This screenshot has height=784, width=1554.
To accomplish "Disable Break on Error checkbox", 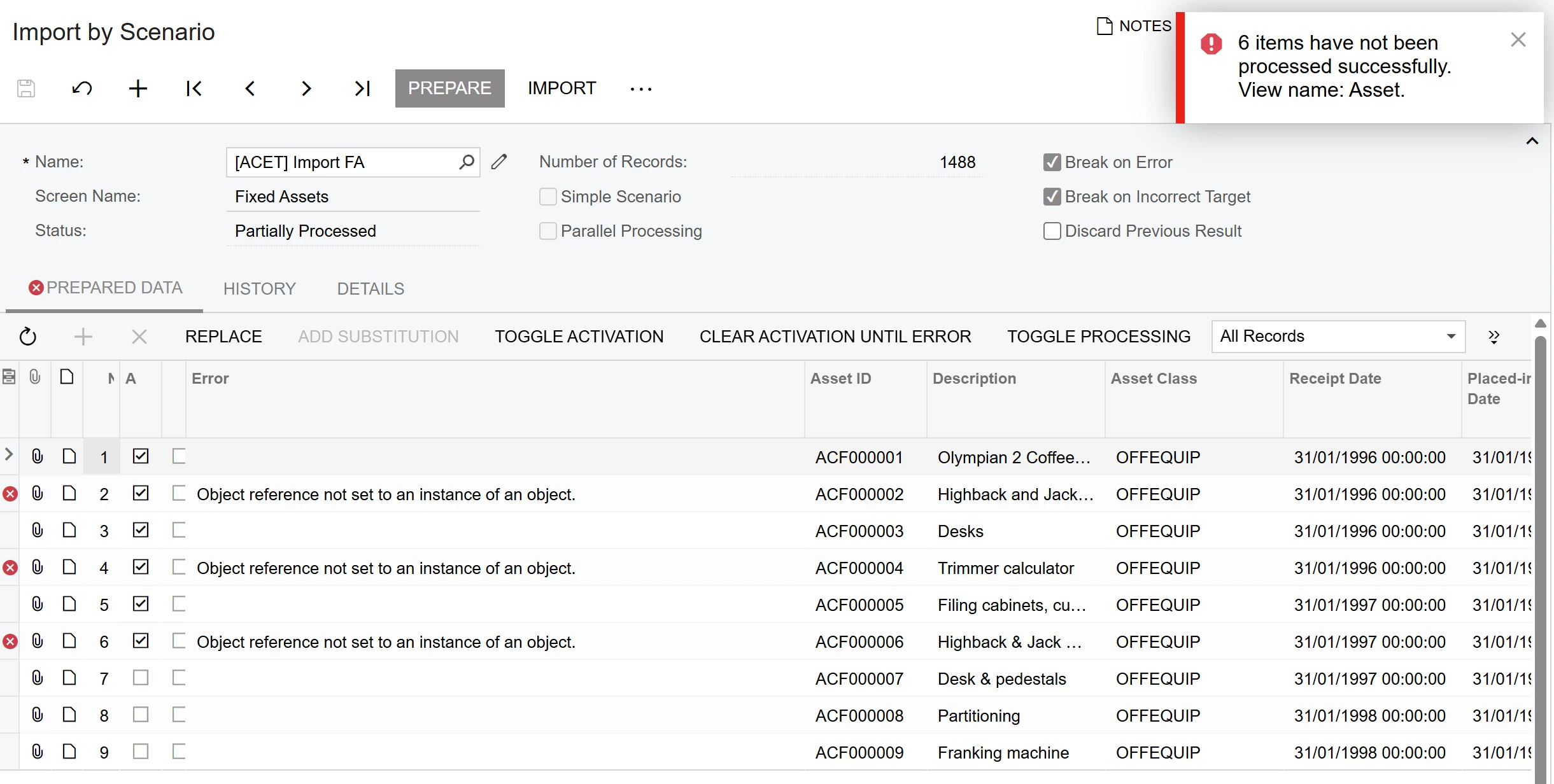I will pyautogui.click(x=1052, y=162).
